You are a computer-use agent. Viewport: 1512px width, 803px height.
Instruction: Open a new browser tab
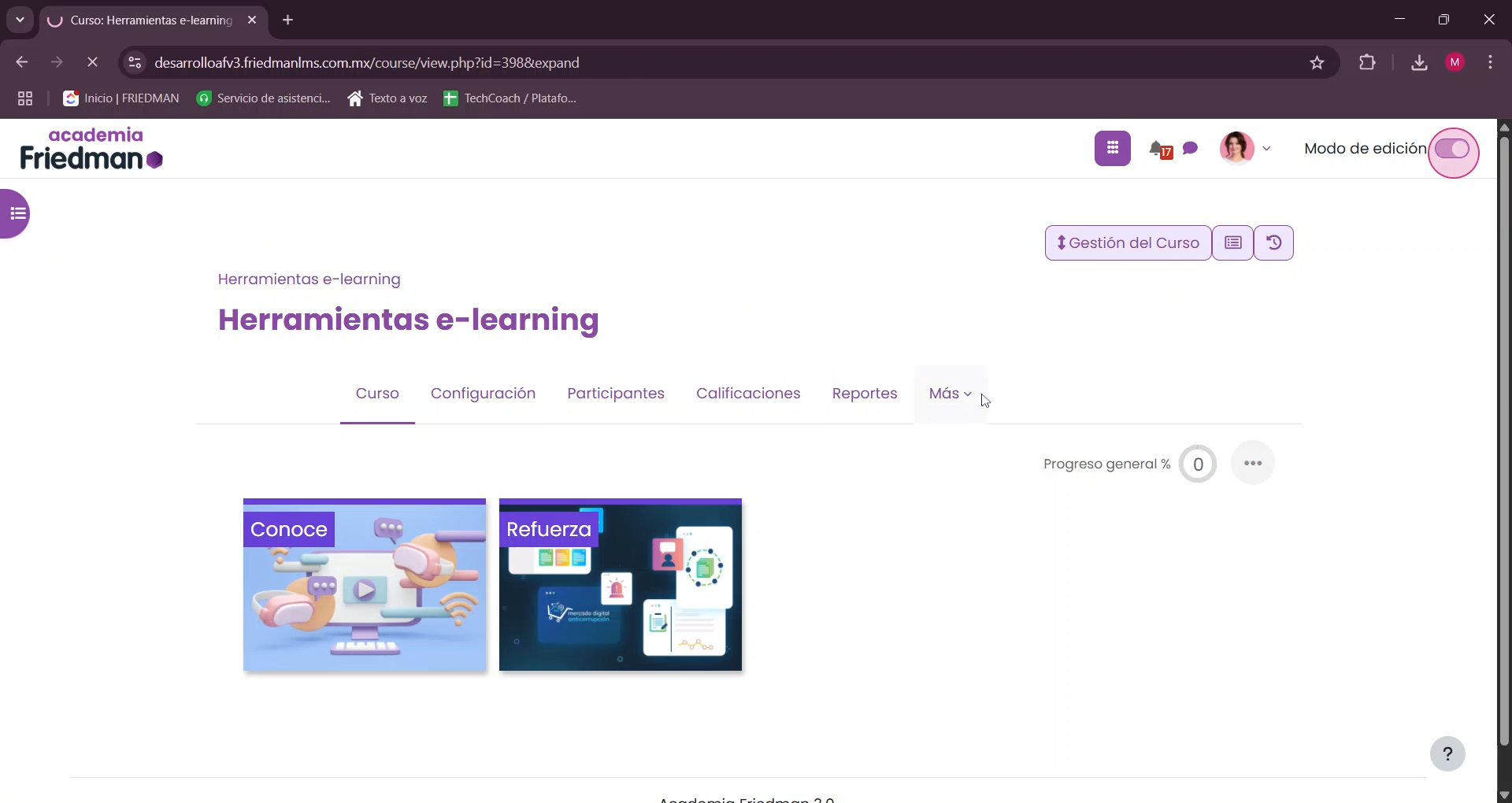click(x=288, y=20)
